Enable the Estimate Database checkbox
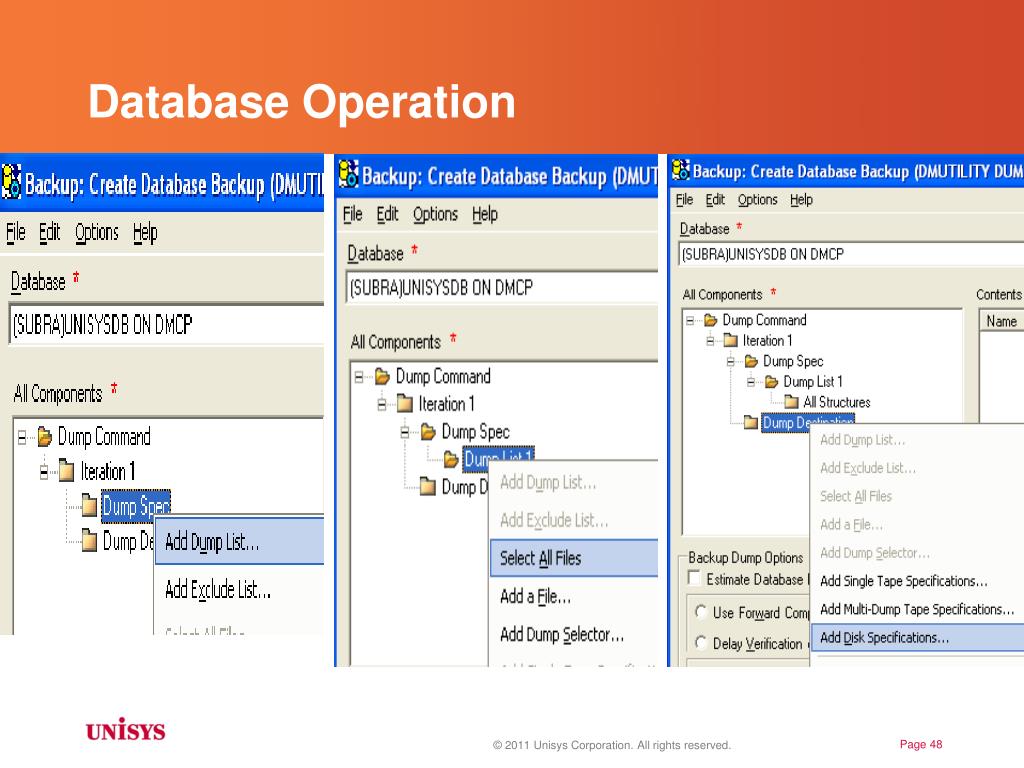This screenshot has width=1024, height=768. (695, 579)
